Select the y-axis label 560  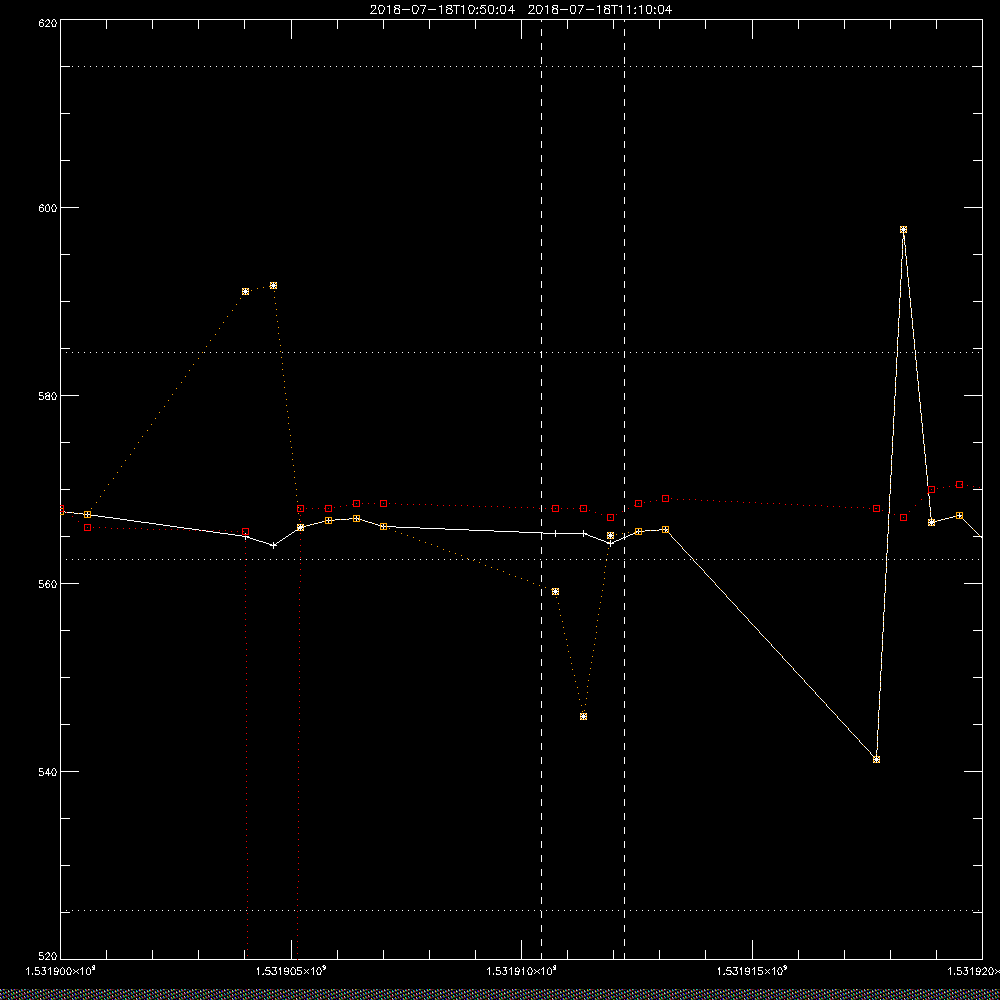click(x=48, y=584)
